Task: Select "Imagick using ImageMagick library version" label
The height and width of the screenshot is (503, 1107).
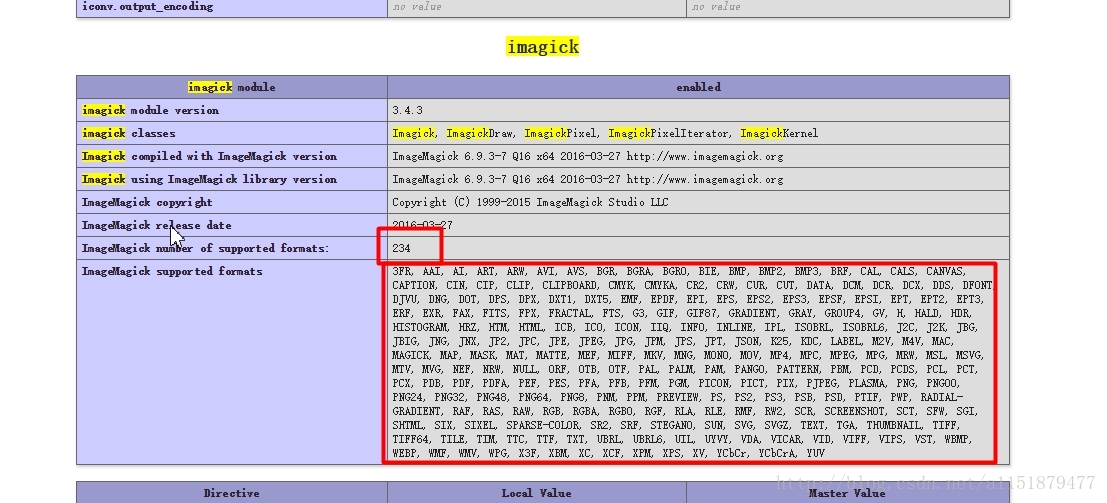Action: pos(209,179)
